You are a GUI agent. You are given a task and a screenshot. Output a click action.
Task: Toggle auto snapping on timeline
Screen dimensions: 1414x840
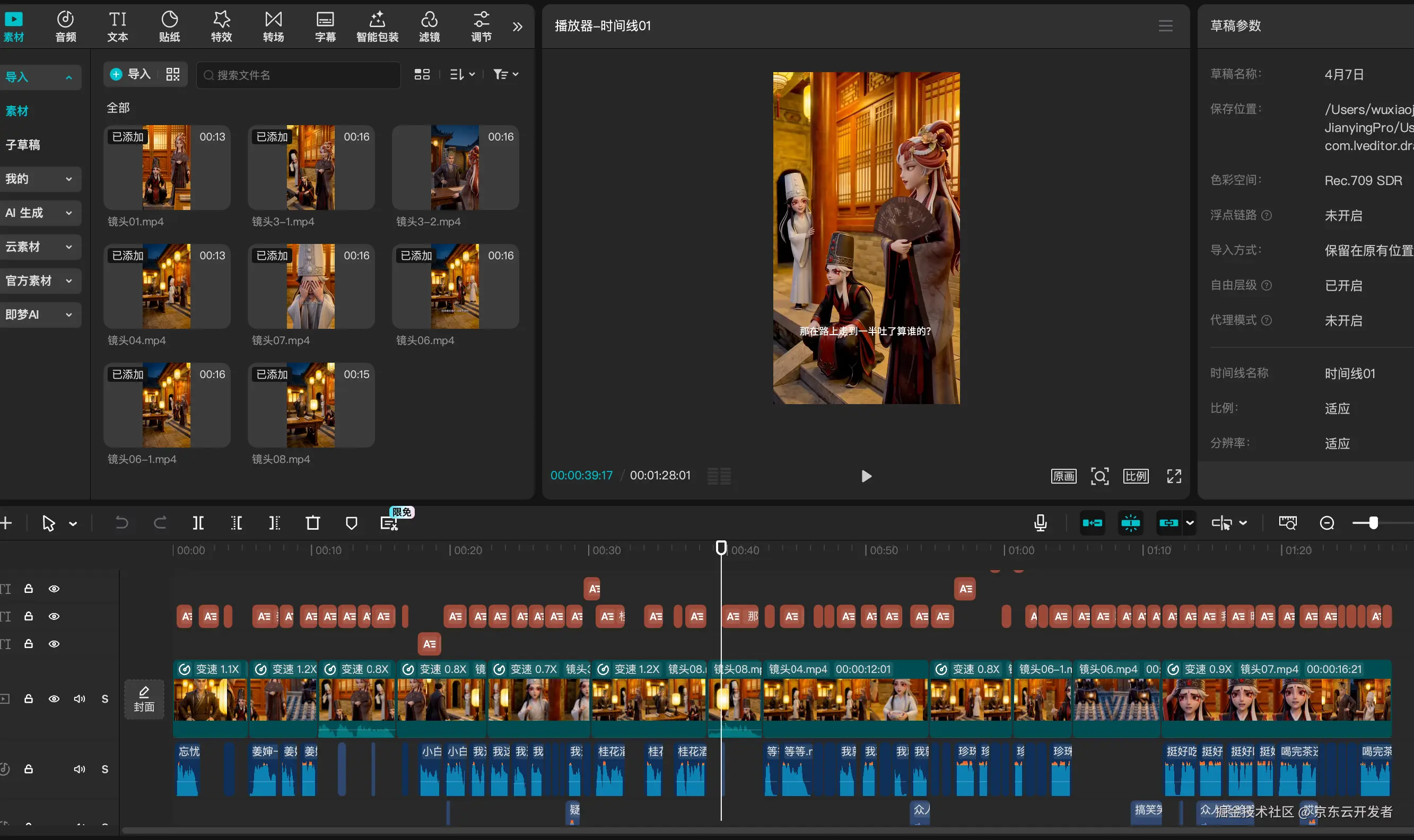pos(1130,522)
